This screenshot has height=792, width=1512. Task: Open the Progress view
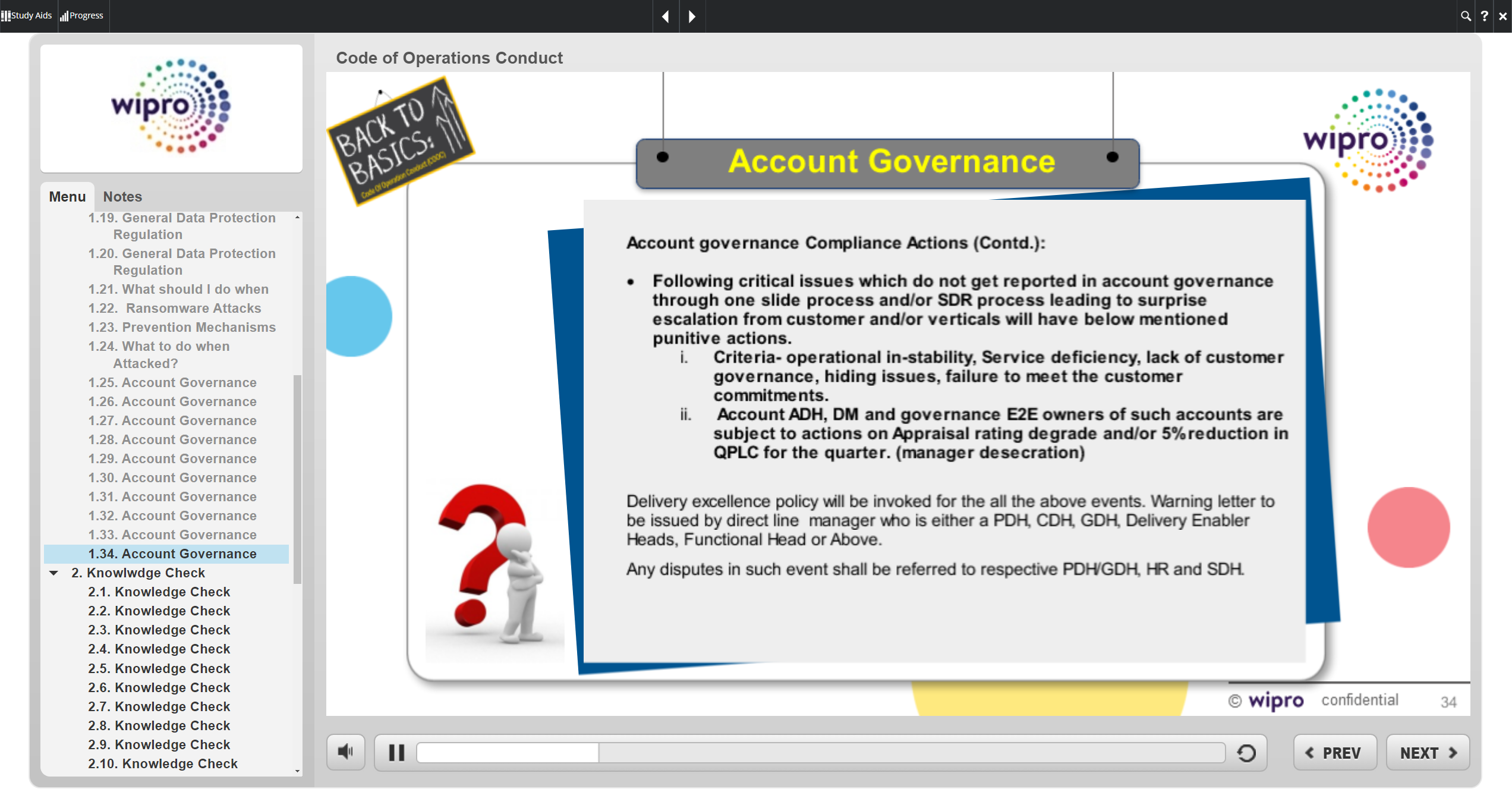click(x=82, y=15)
